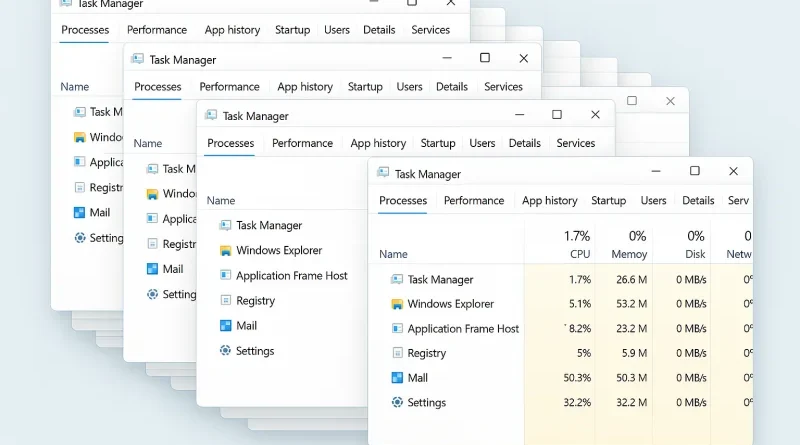Viewport: 800px width, 445px height.
Task: Select Processes tab in front window
Action: click(x=403, y=201)
